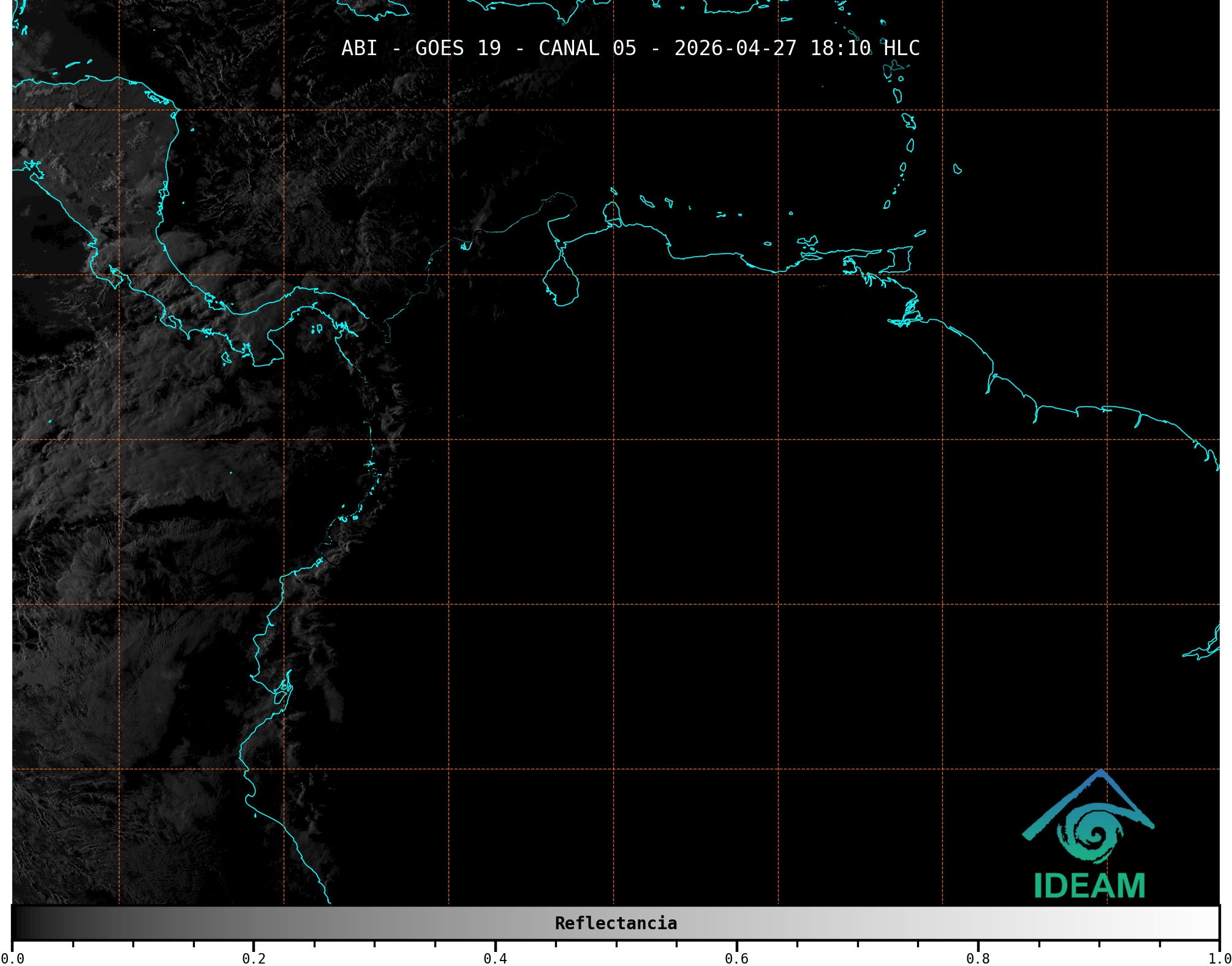This screenshot has height=966, width=1232.
Task: Click the image title text at top
Action: click(630, 48)
